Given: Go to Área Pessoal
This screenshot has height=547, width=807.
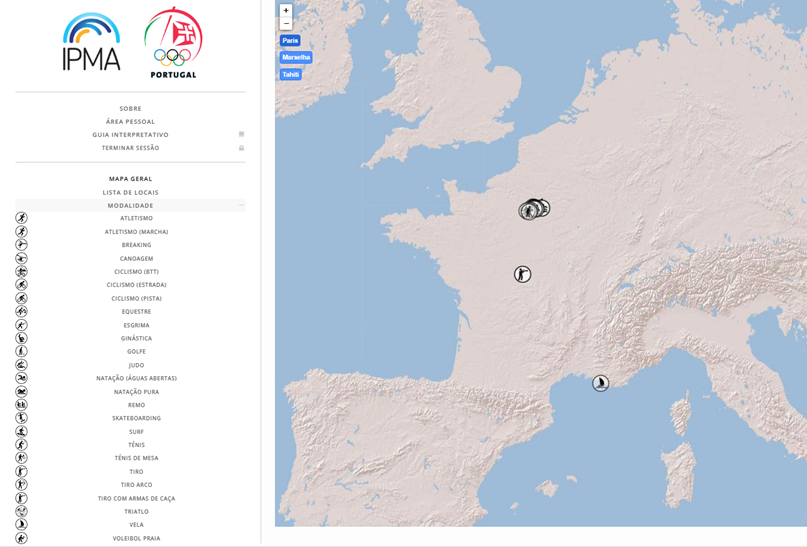Looking at the screenshot, I should pos(130,121).
